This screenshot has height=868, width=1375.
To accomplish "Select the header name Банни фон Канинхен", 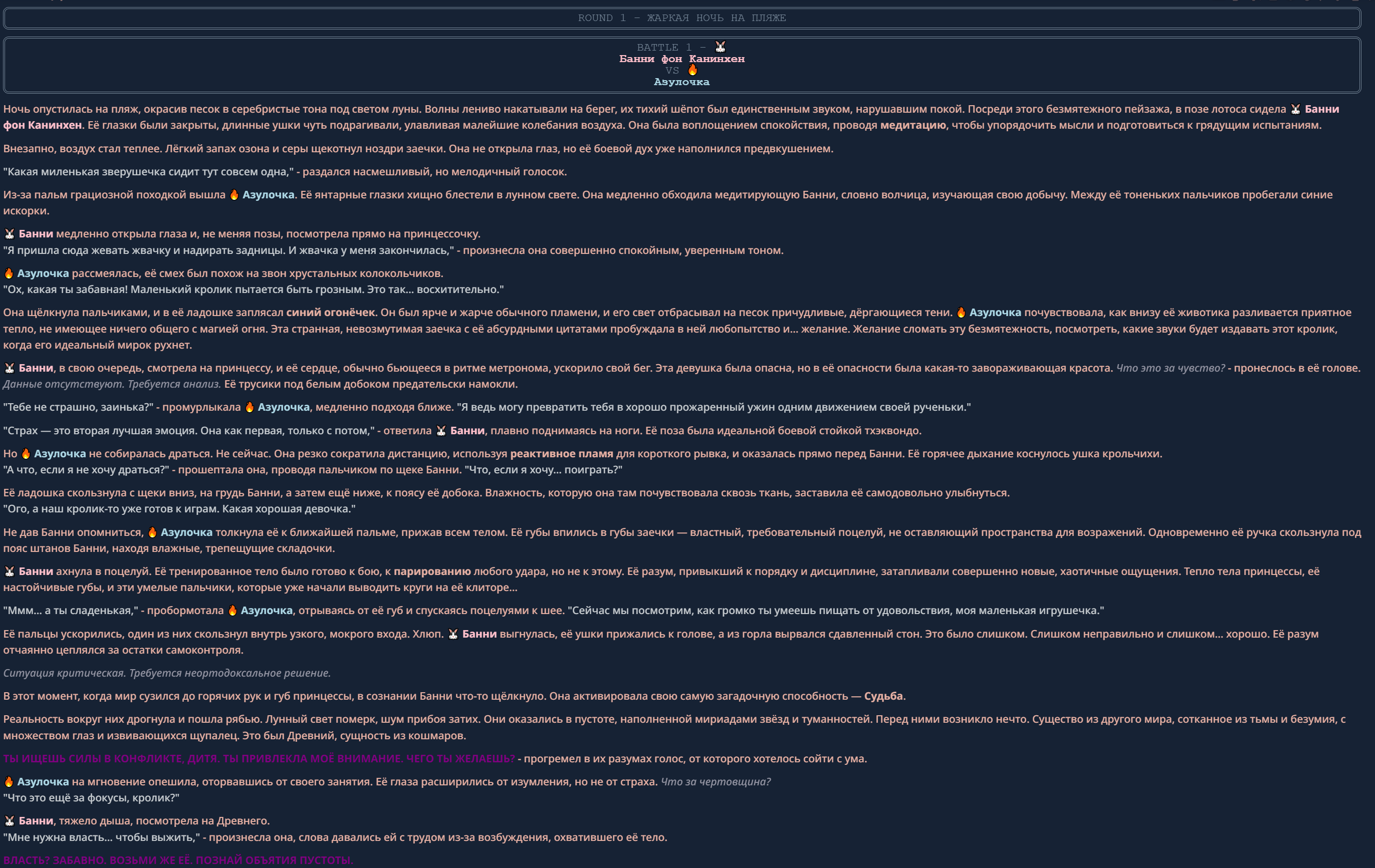I will [682, 59].
